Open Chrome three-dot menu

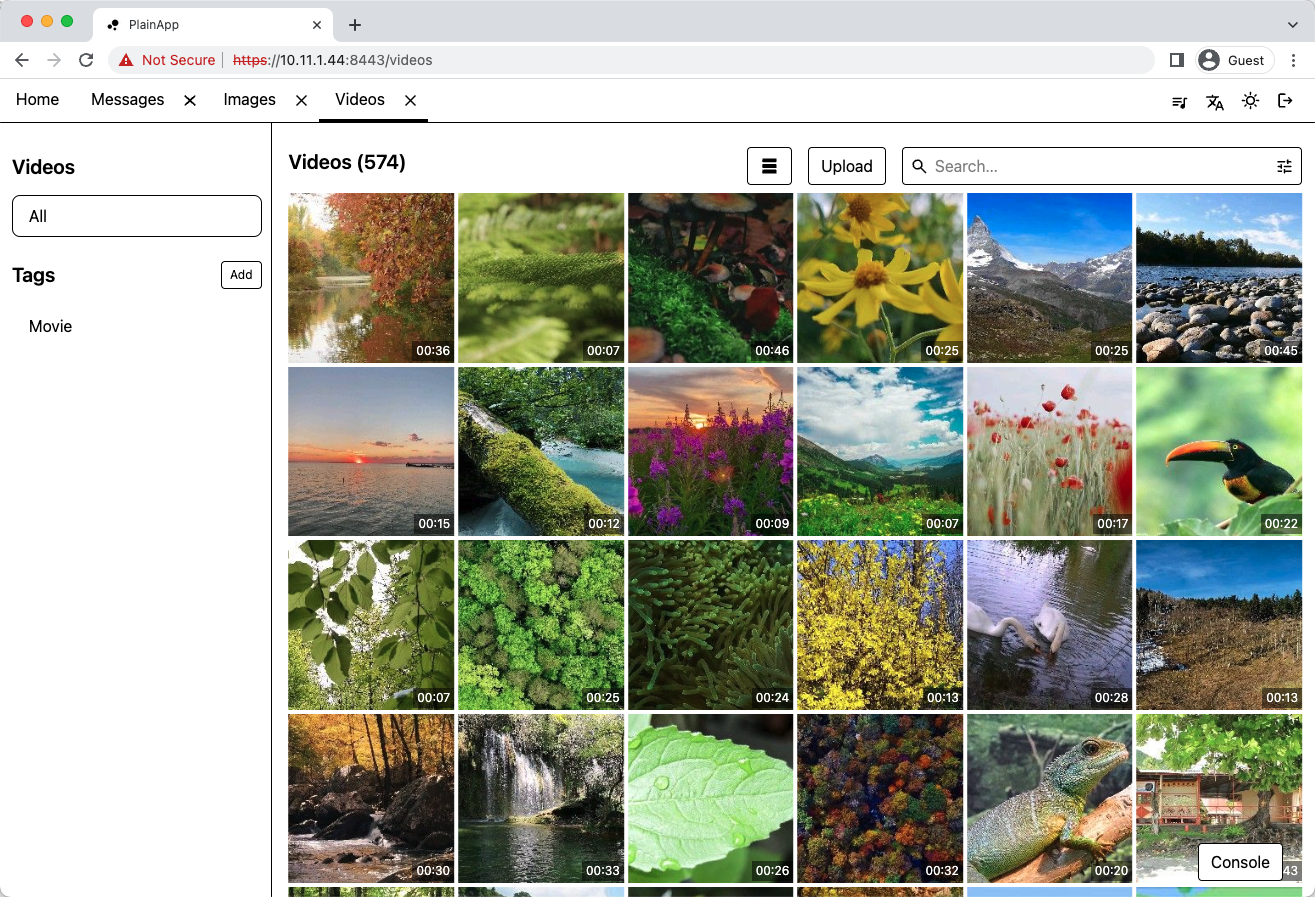[1294, 60]
